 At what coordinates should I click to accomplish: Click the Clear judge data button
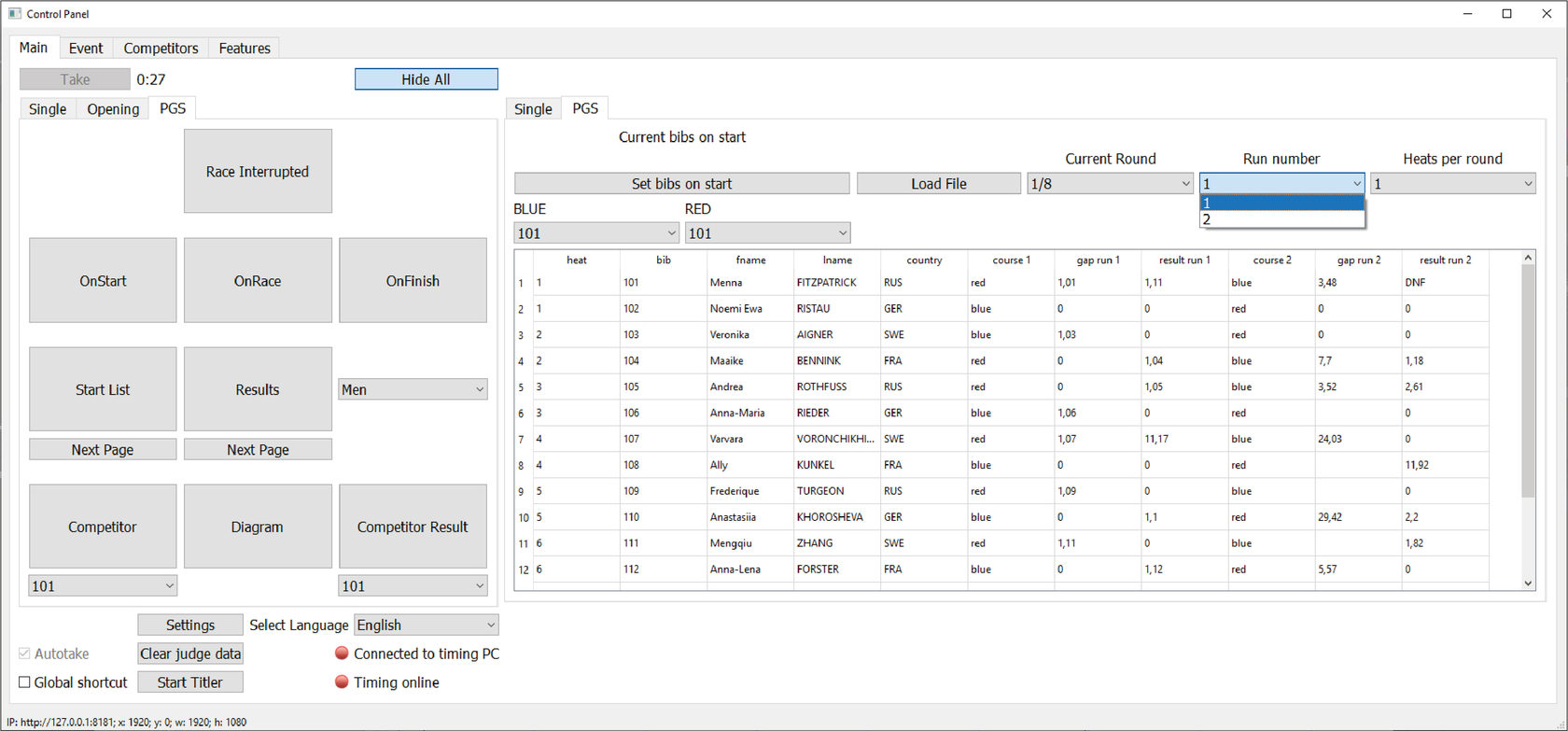pyautogui.click(x=190, y=654)
